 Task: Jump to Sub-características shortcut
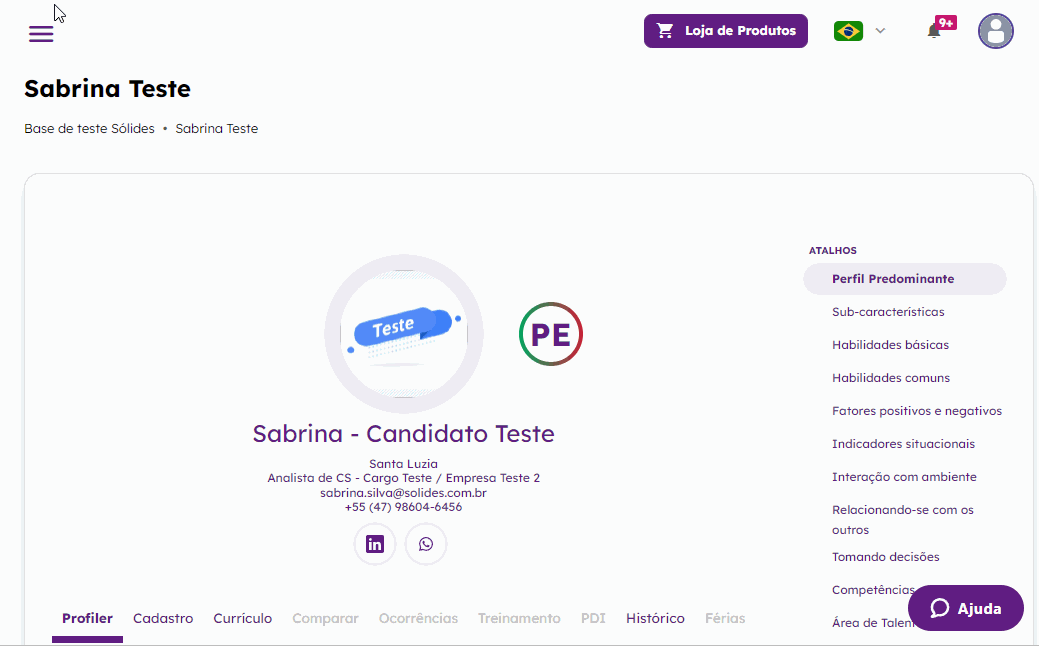coord(888,312)
